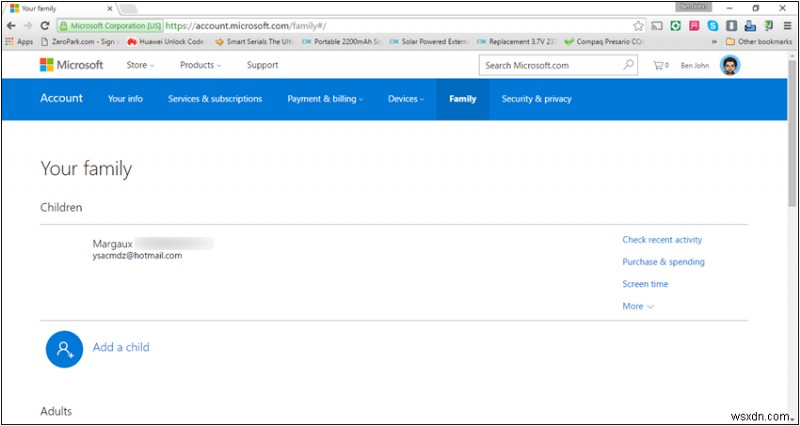800x426 pixels.
Task: Bookmark page with the star icon
Action: pos(638,25)
